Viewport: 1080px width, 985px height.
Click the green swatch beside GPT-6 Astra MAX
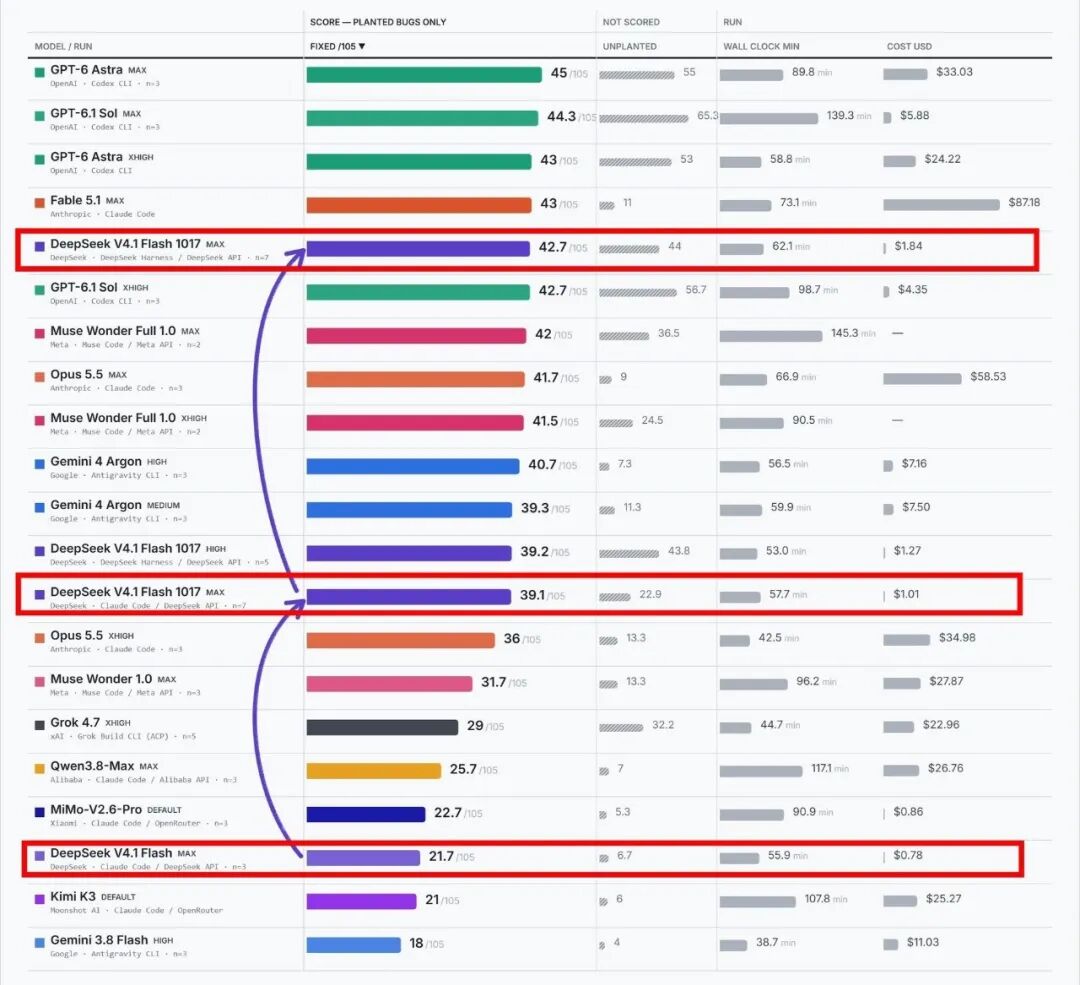pyautogui.click(x=40, y=72)
